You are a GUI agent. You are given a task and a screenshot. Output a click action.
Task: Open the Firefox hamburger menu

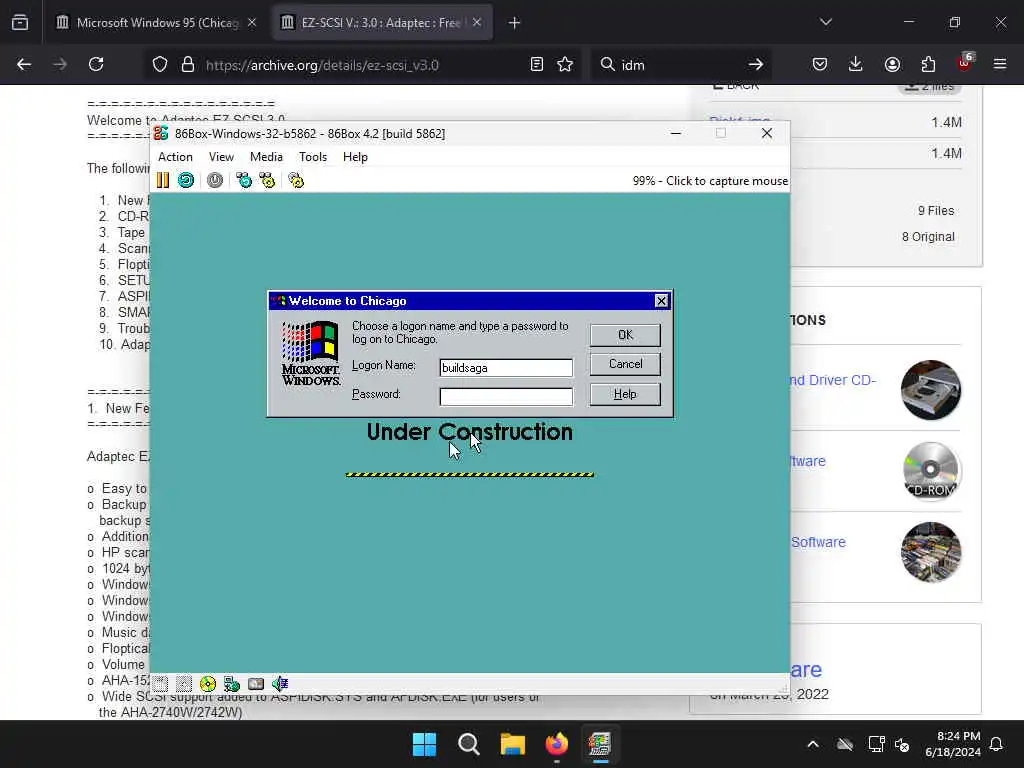pos(1000,64)
